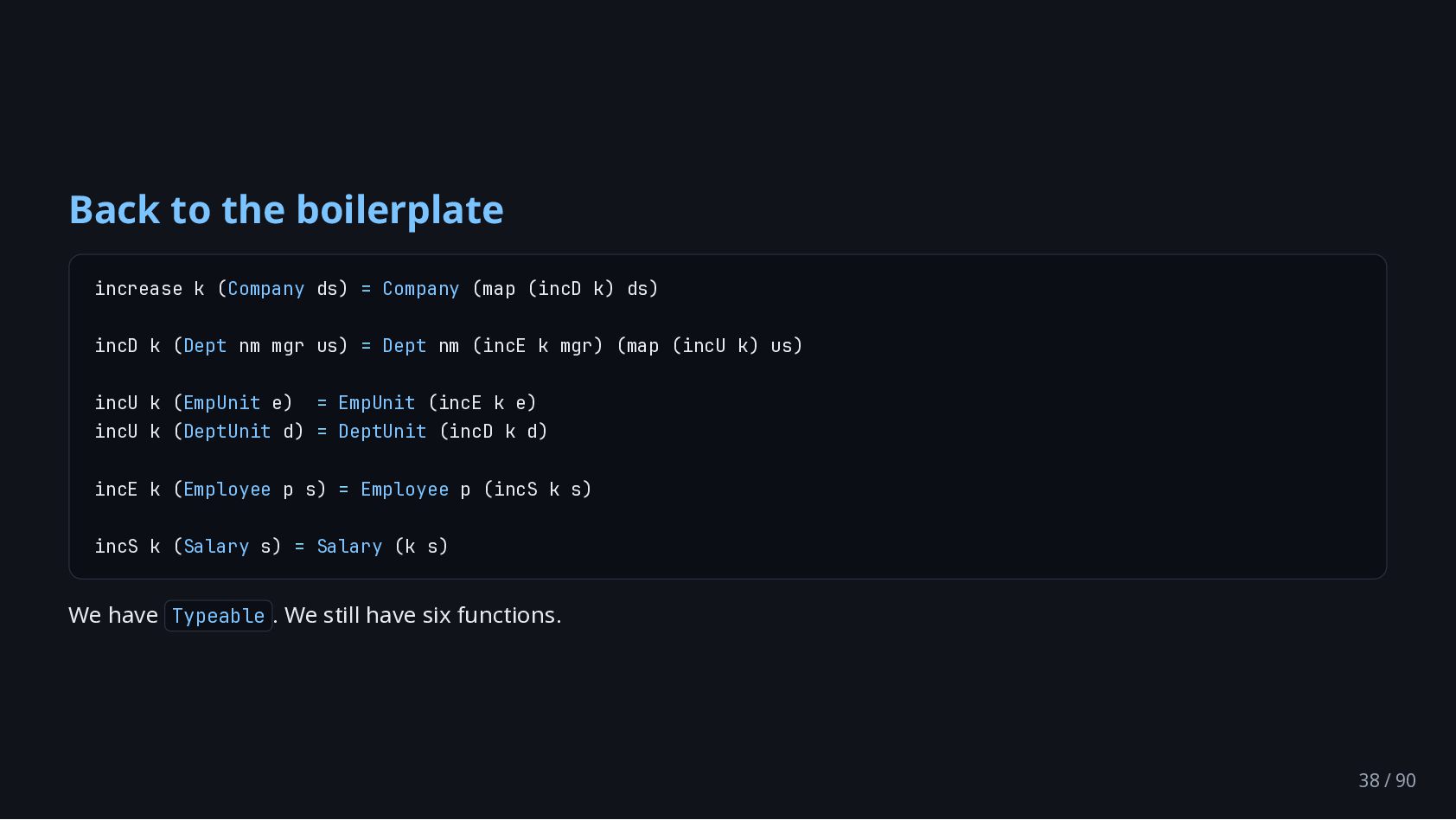
Task: Click 'DeptUnit' pattern in the second incU line
Action: pos(227,432)
